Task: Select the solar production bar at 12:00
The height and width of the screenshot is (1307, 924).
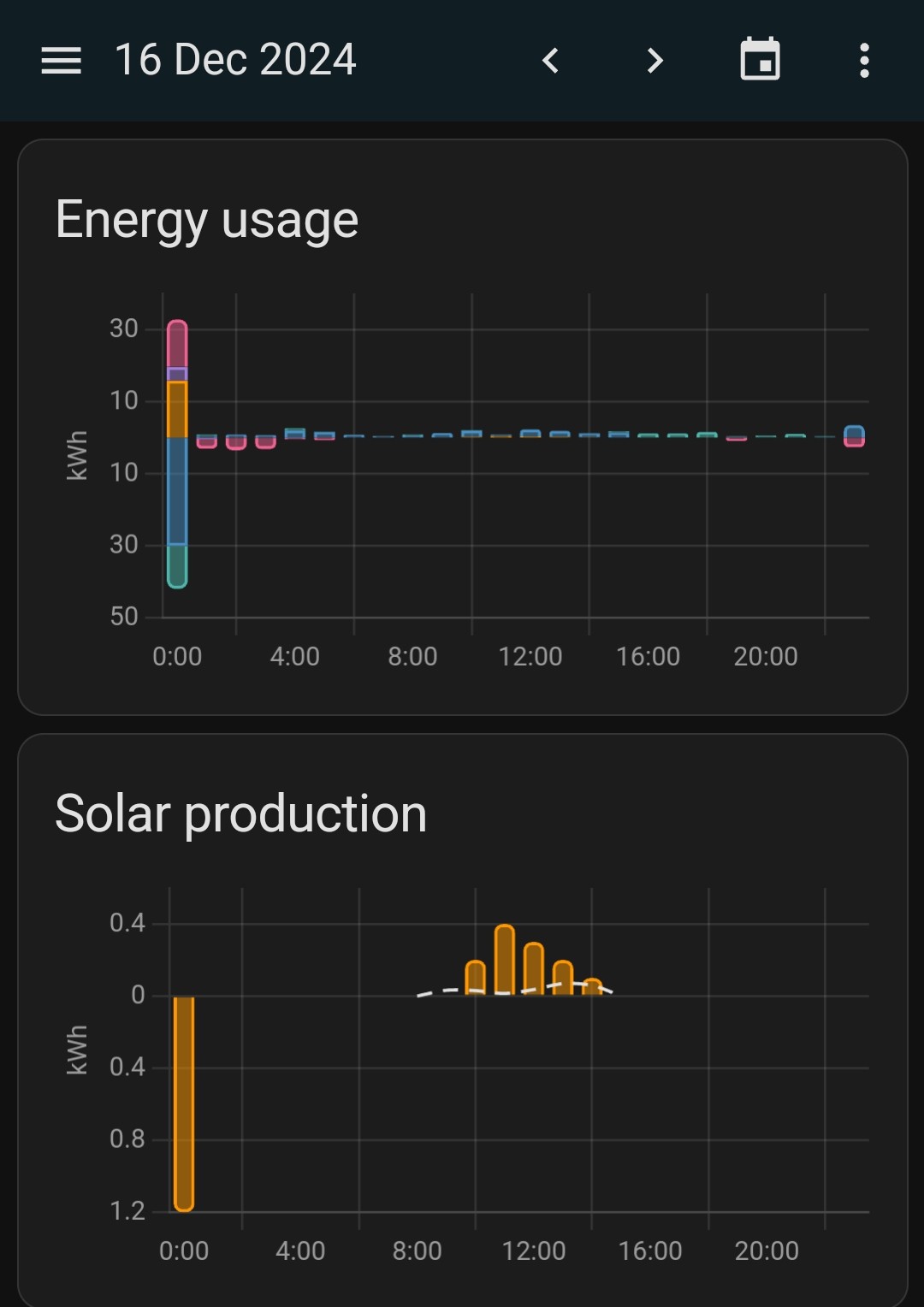Action: pos(534,968)
